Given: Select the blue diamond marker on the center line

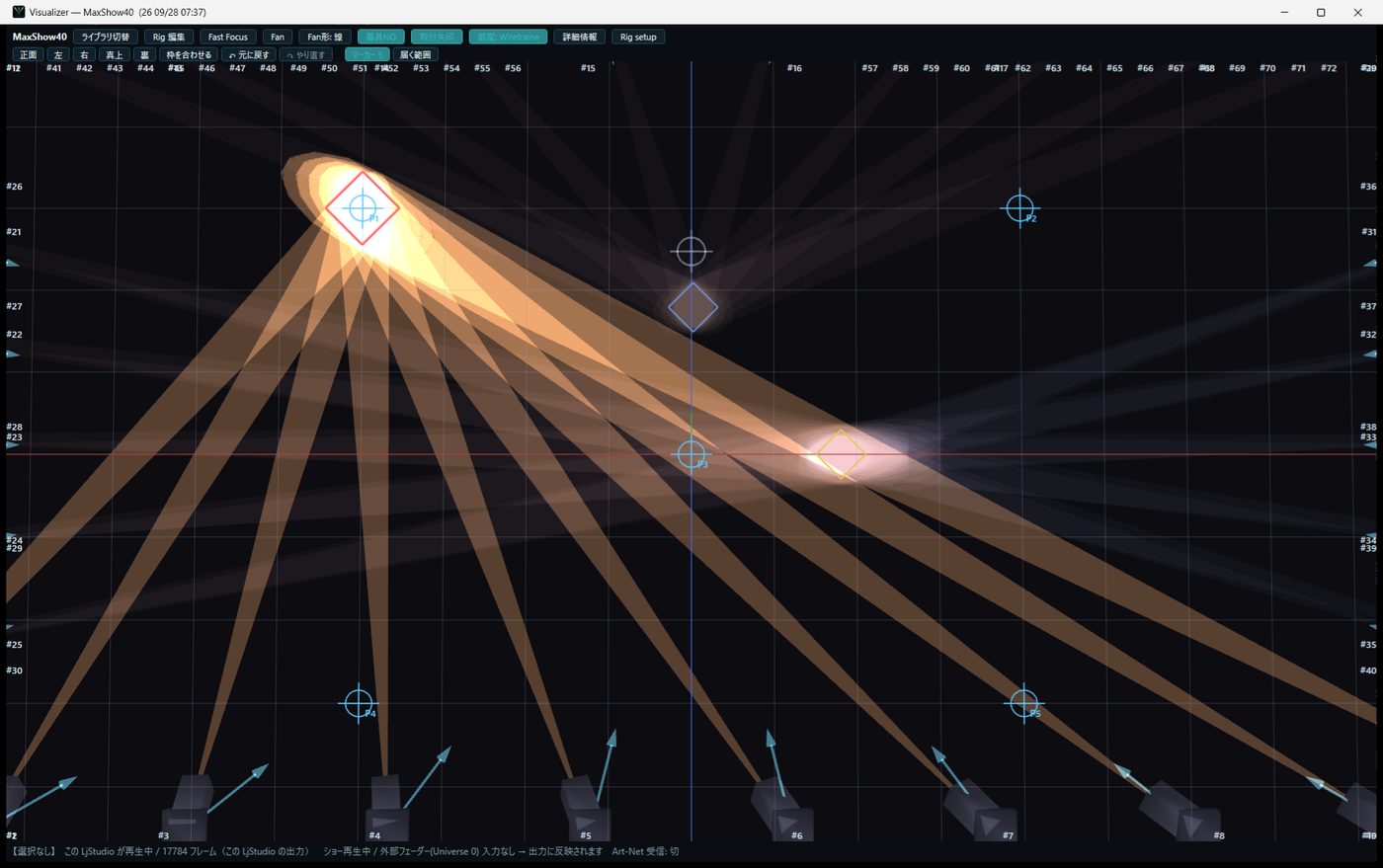Looking at the screenshot, I should pos(692,307).
